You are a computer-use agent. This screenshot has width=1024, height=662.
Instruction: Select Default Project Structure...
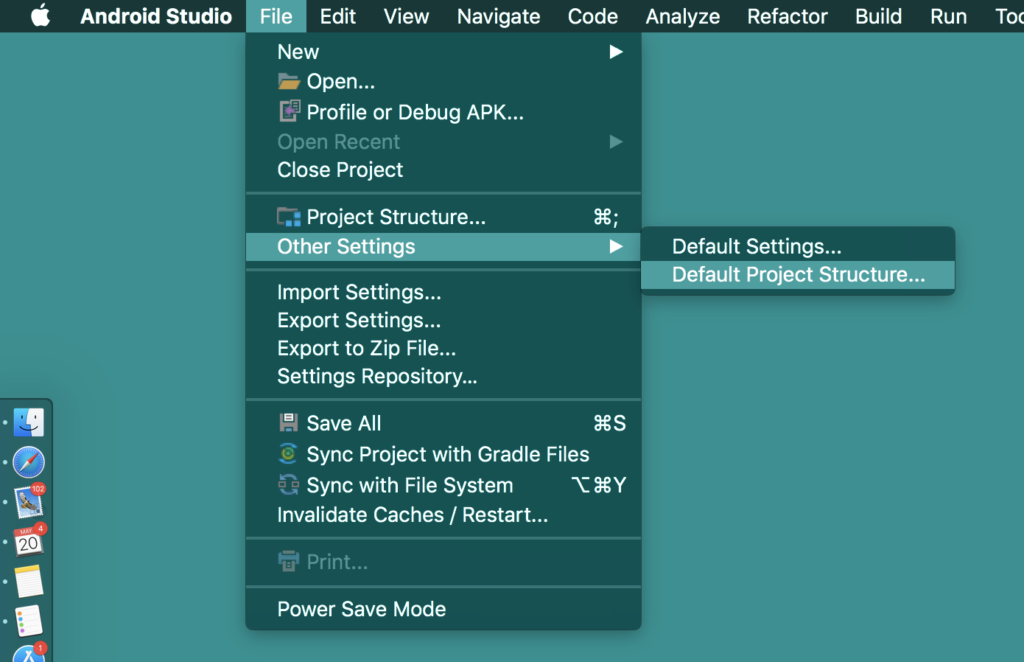(798, 275)
